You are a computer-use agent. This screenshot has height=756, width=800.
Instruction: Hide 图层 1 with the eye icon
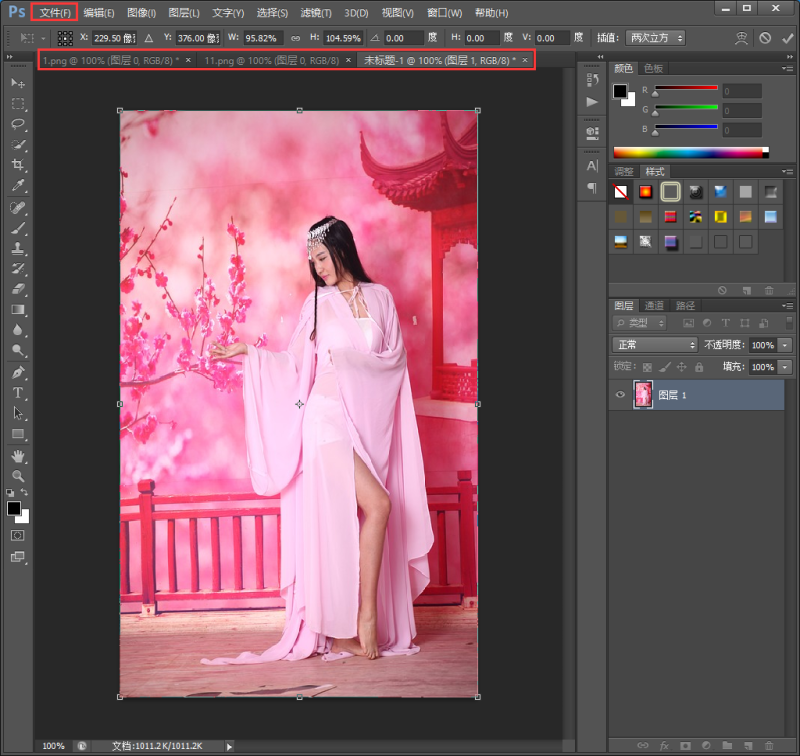coord(620,395)
